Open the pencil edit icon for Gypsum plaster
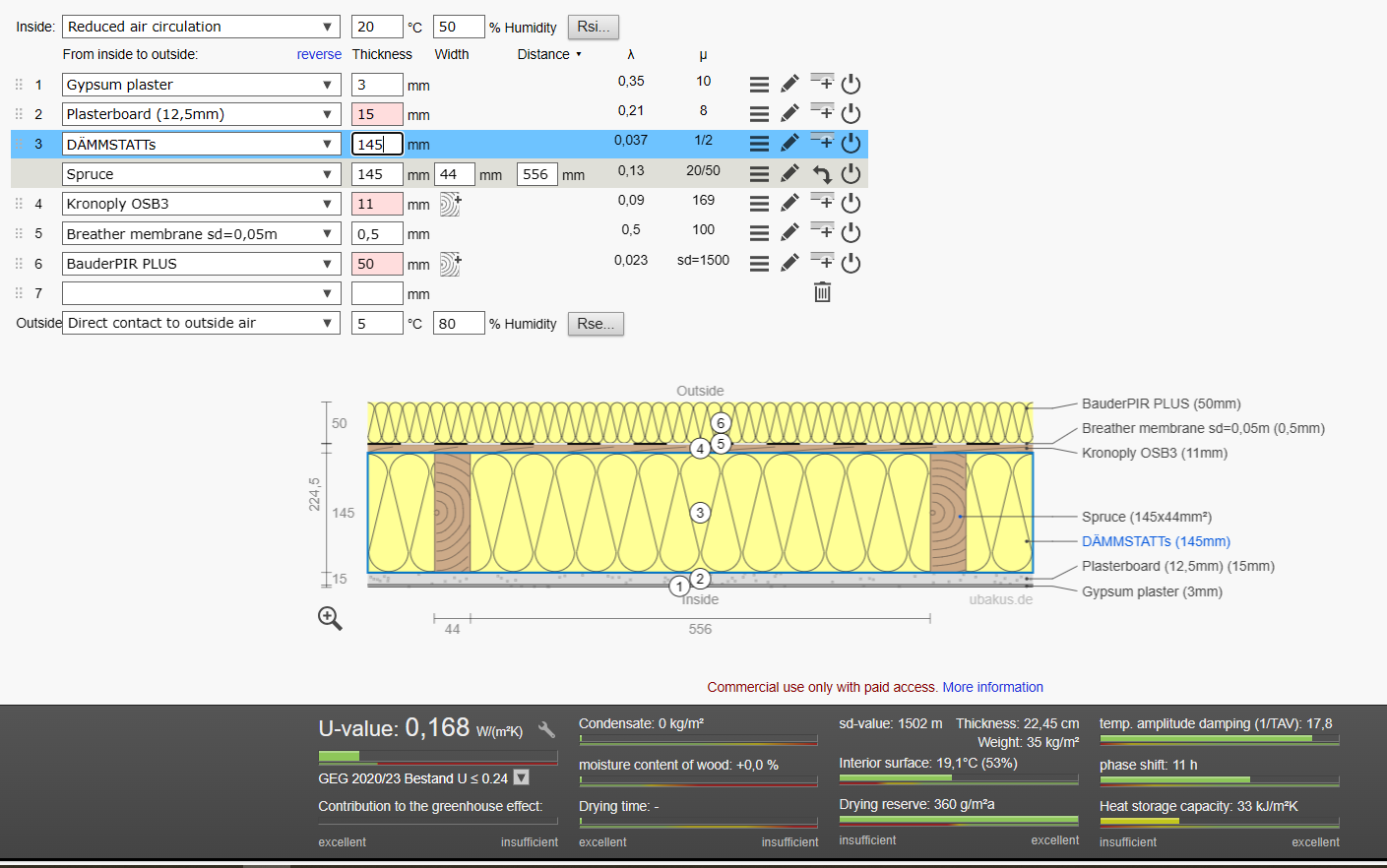Screen dimensions: 1387x868 [789, 84]
